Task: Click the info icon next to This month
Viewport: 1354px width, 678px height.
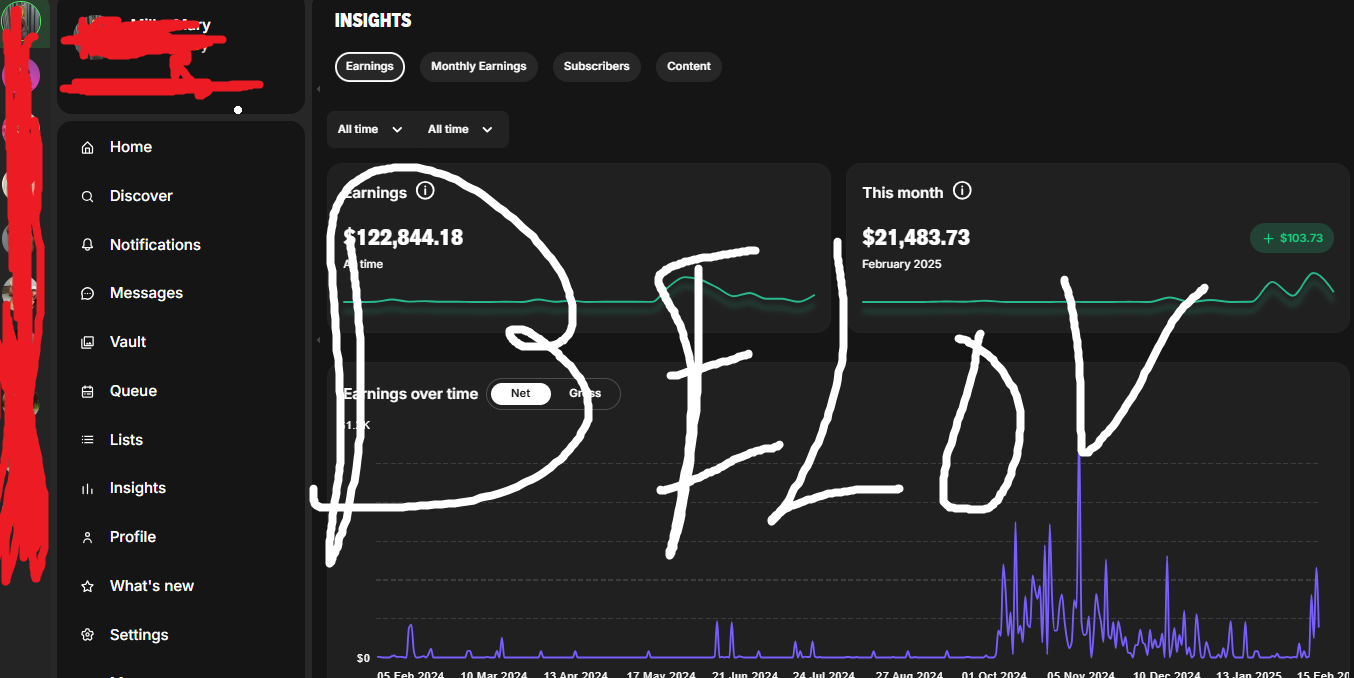Action: 962,191
